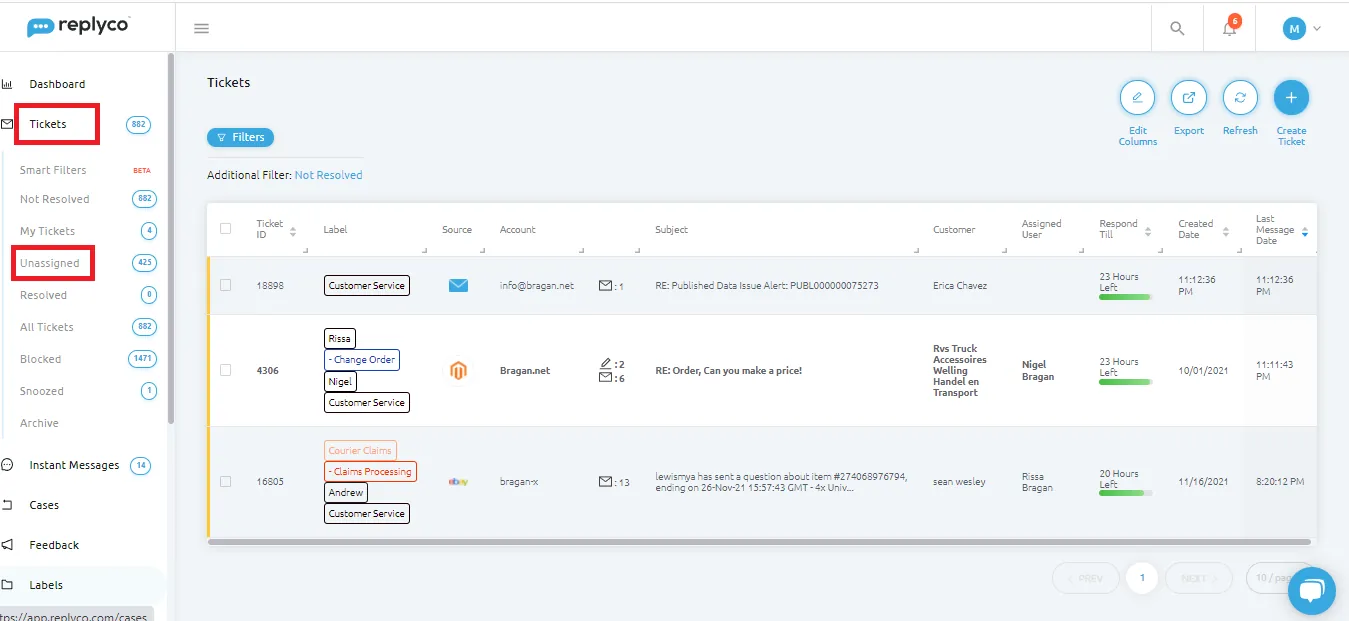Open the user avatar M menu
The width and height of the screenshot is (1349, 621).
tap(1302, 28)
